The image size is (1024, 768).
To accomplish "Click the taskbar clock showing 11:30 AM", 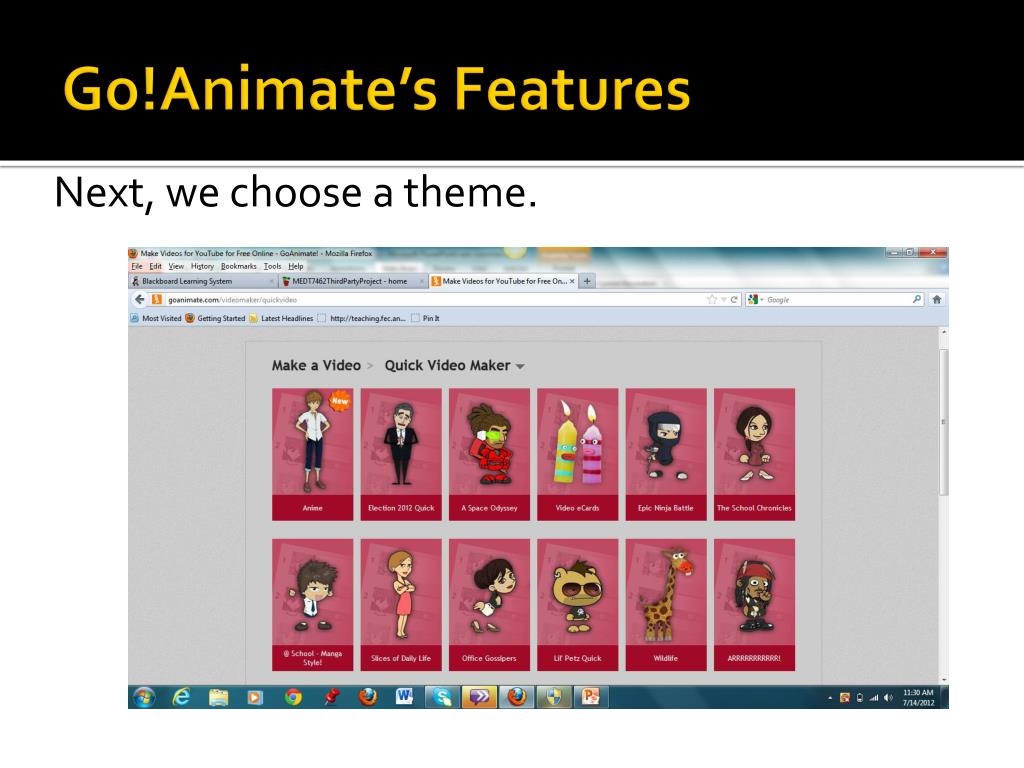I will pyautogui.click(x=918, y=697).
